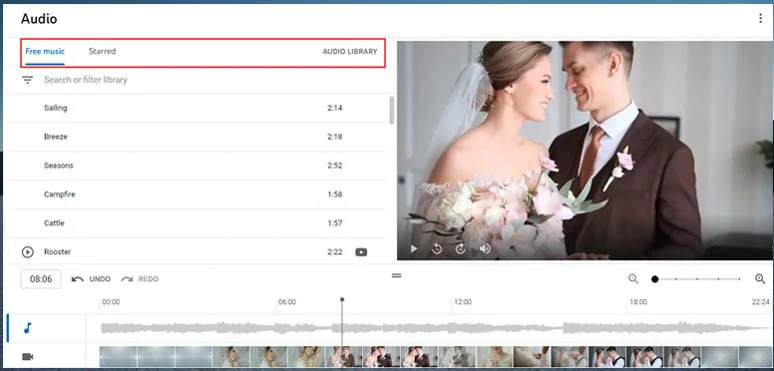Select the music note audio track icon

[x=28, y=328]
